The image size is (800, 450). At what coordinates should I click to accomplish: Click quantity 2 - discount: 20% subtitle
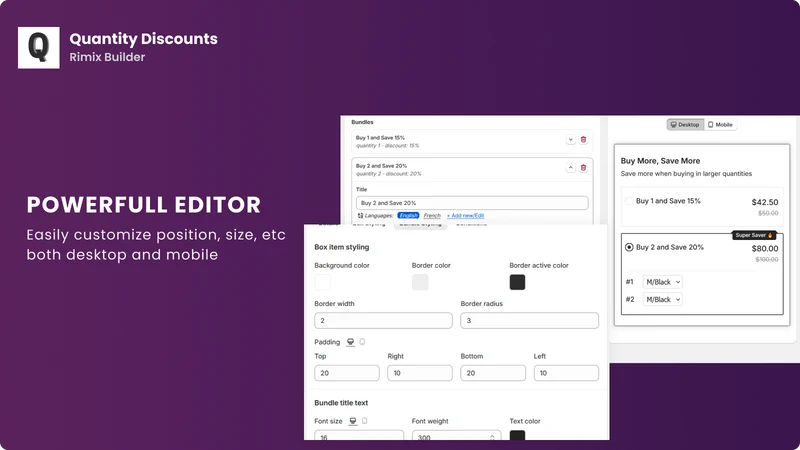pyautogui.click(x=388, y=173)
